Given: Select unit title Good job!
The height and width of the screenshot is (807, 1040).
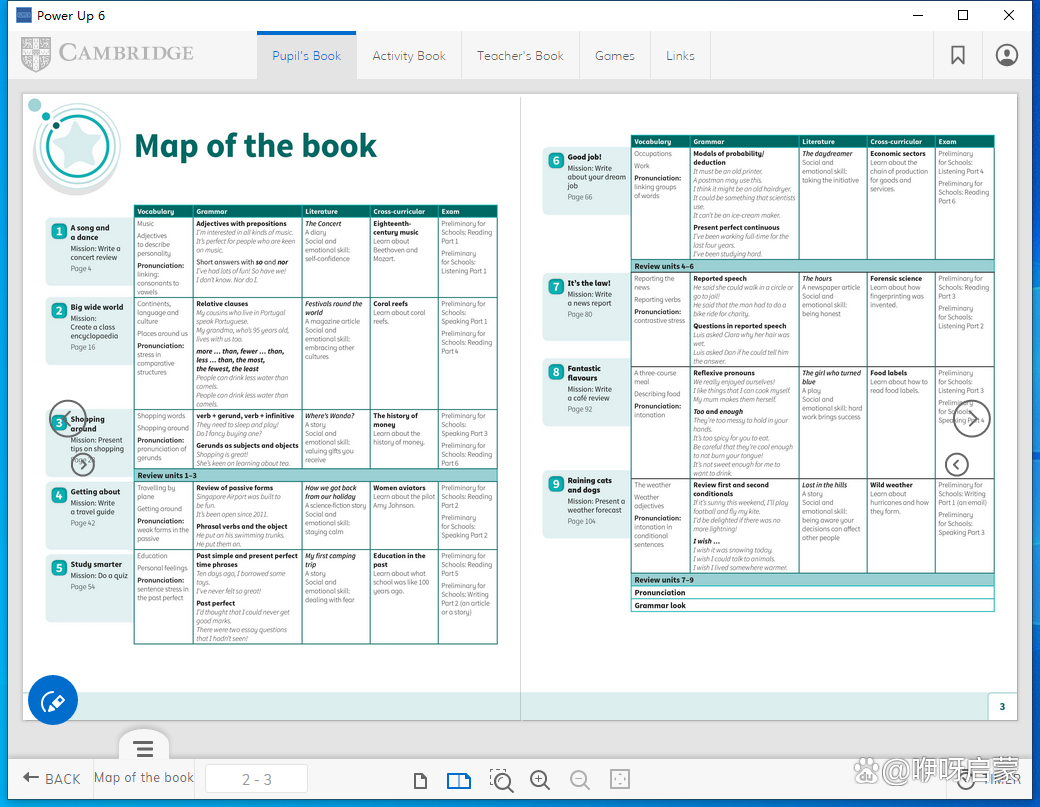Looking at the screenshot, I should [584, 157].
